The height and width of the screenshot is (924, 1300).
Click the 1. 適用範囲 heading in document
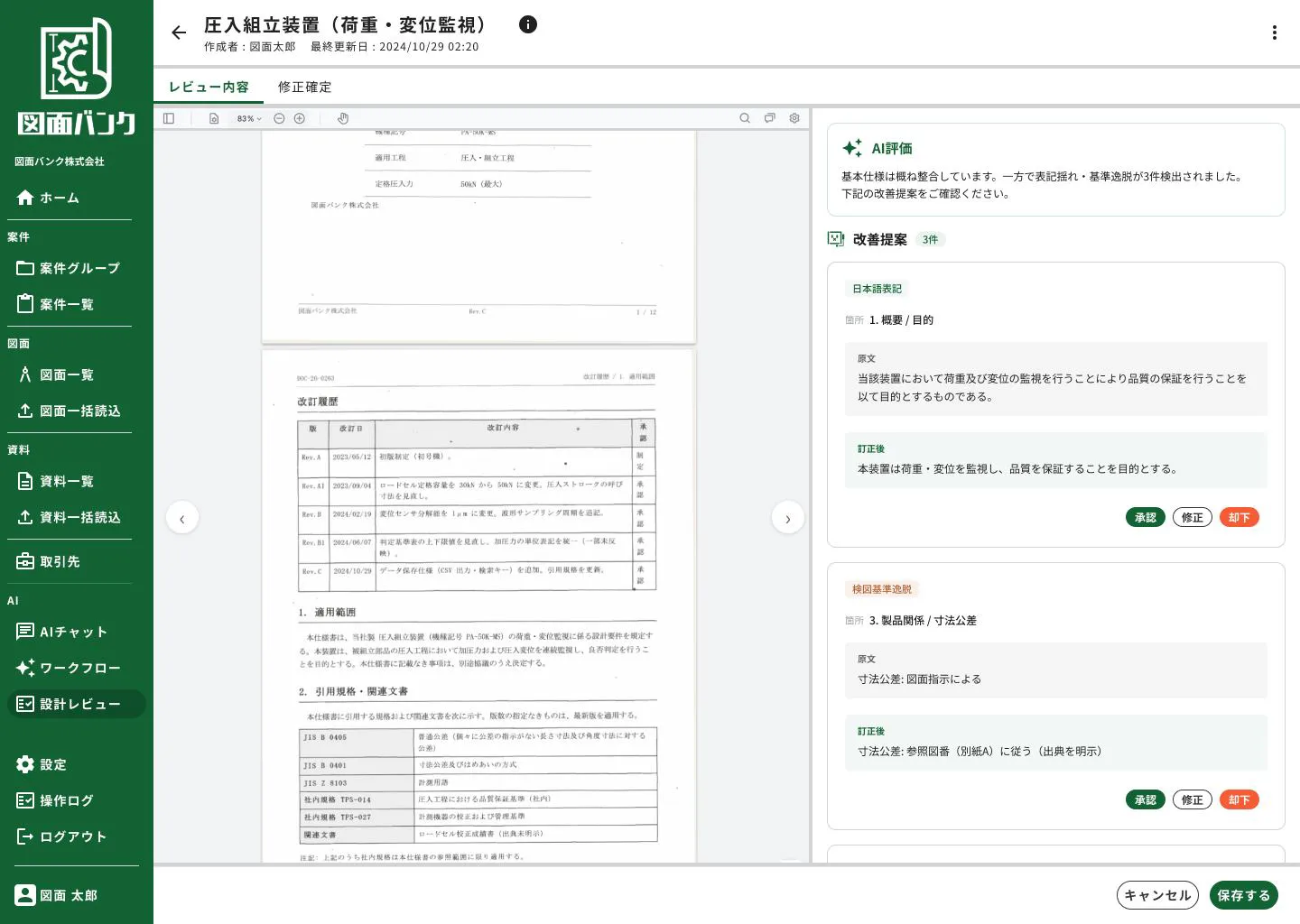(327, 612)
